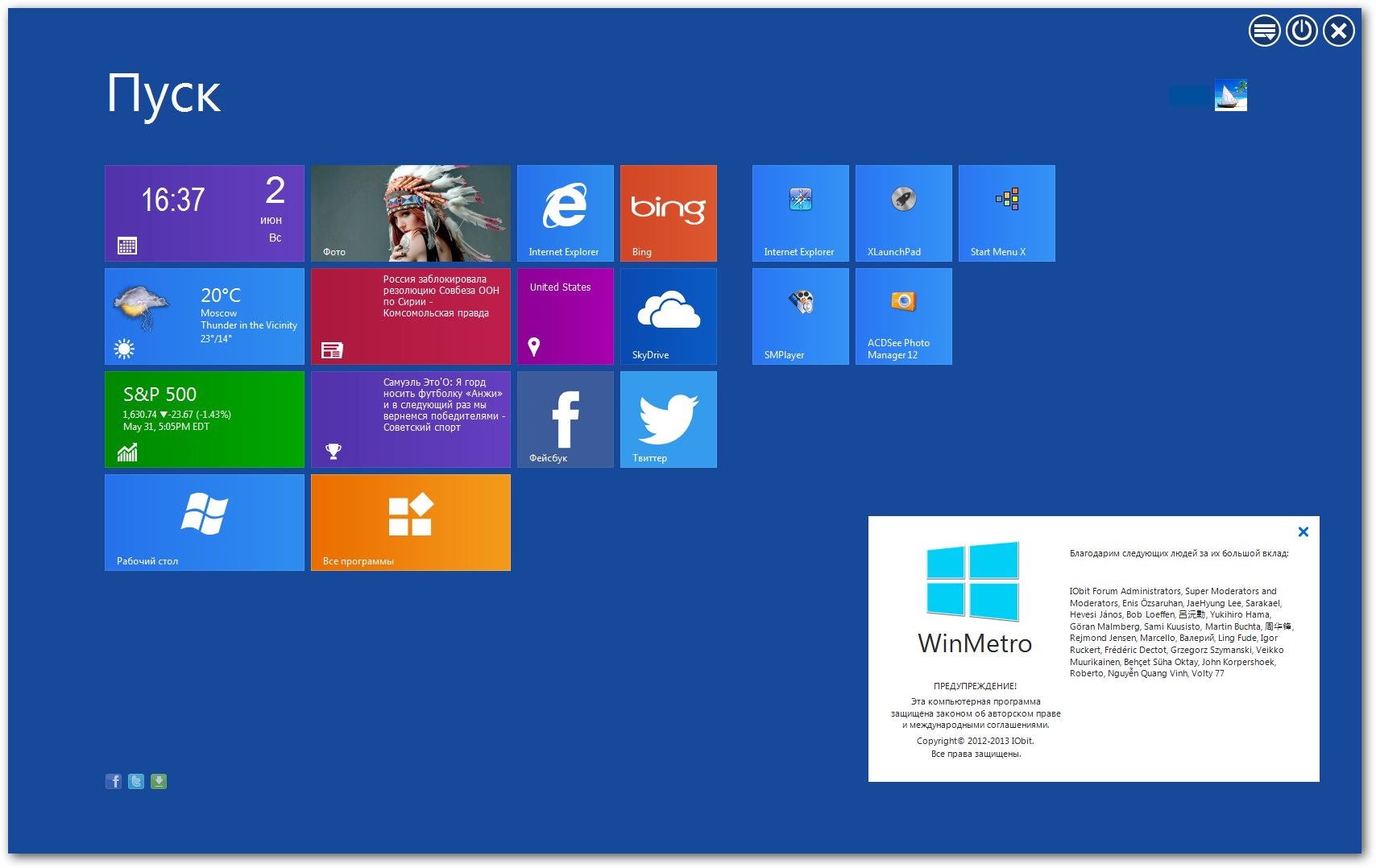Click the sailboat user avatar
1376x868 pixels.
tap(1231, 95)
